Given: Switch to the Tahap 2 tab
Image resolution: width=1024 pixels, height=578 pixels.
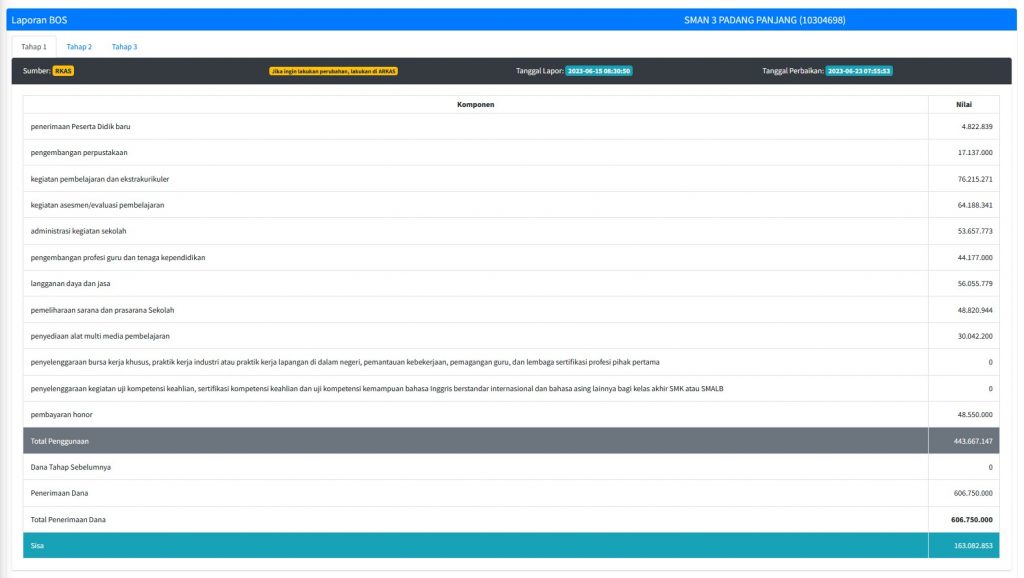Looking at the screenshot, I should click(x=79, y=47).
